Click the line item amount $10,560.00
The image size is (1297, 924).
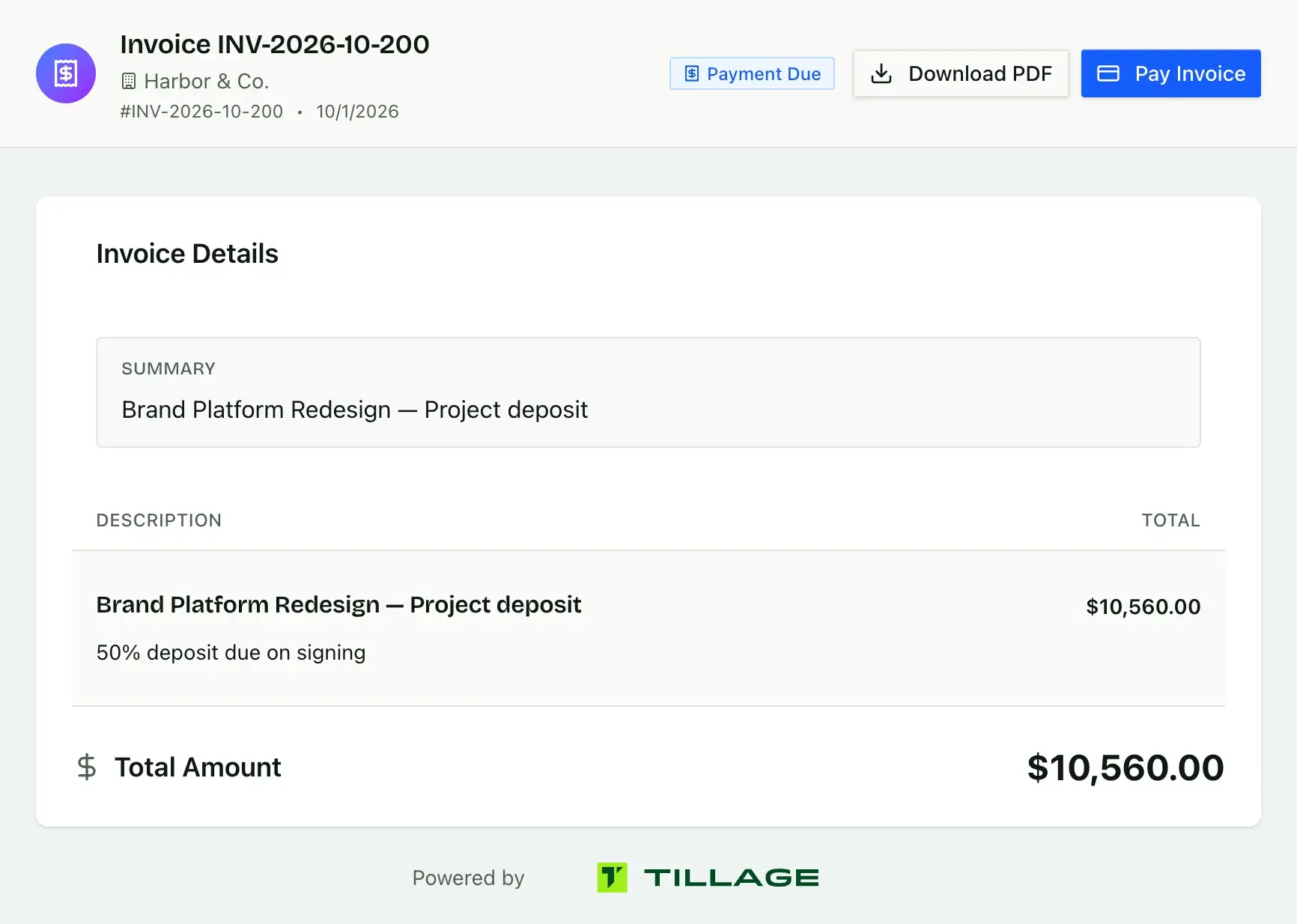click(1143, 607)
